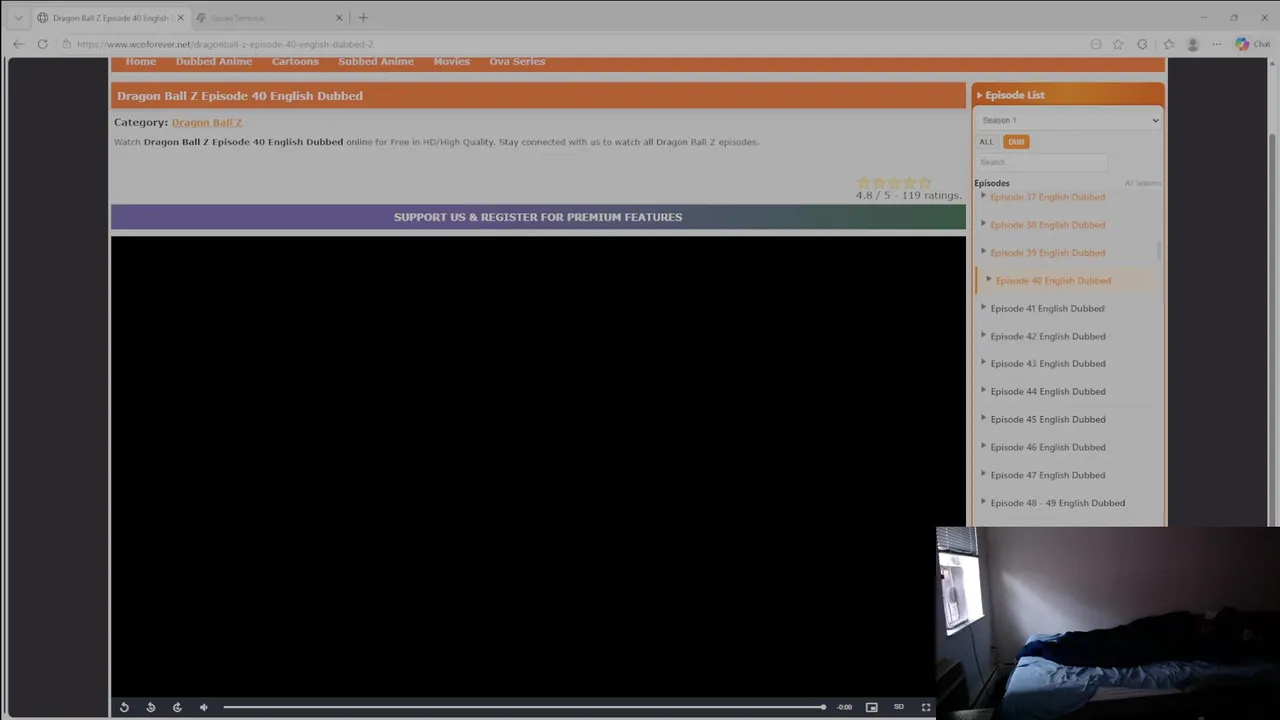Close the Dragon Ball Z browser tab

pos(180,18)
